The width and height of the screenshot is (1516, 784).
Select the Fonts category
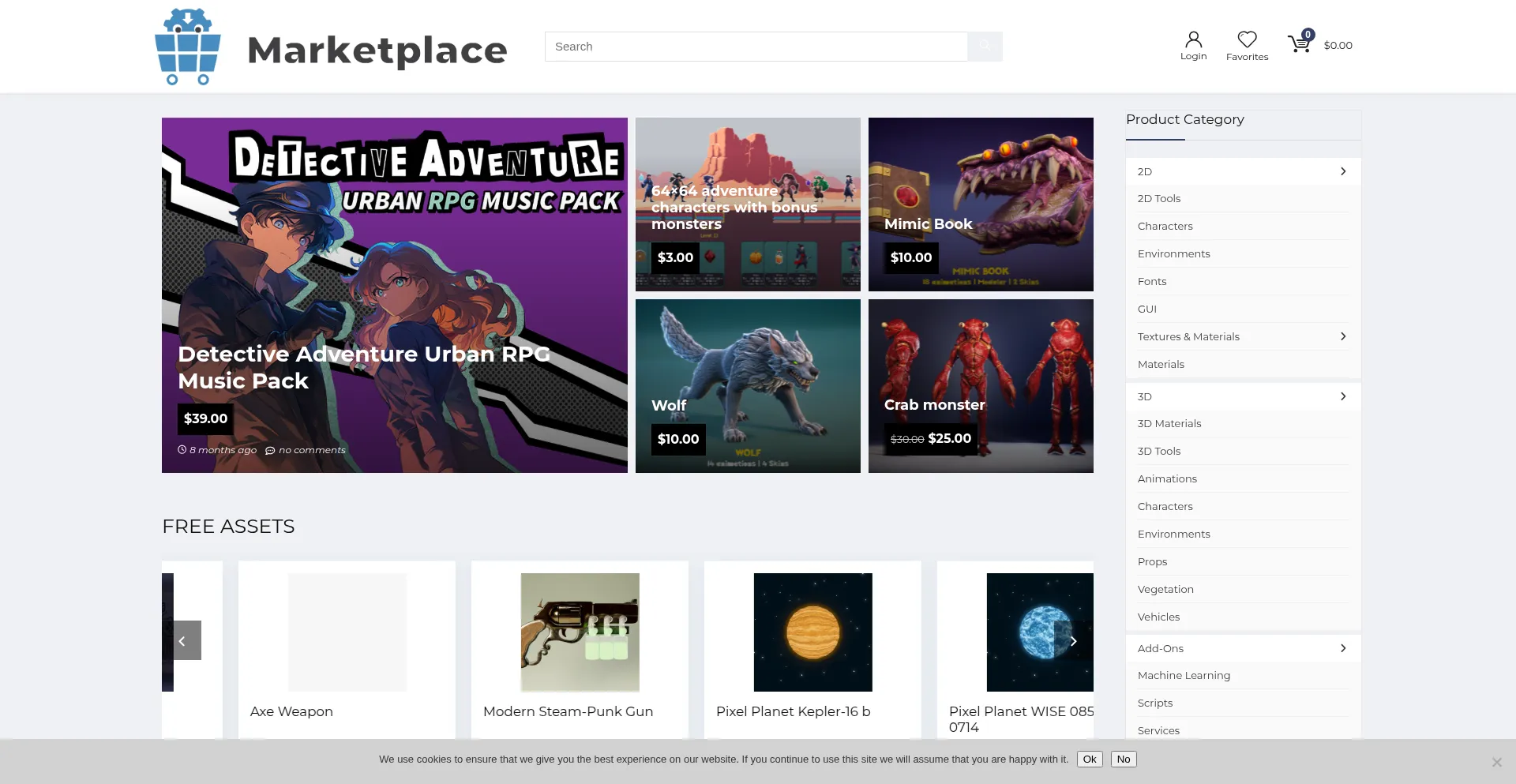pyautogui.click(x=1152, y=281)
